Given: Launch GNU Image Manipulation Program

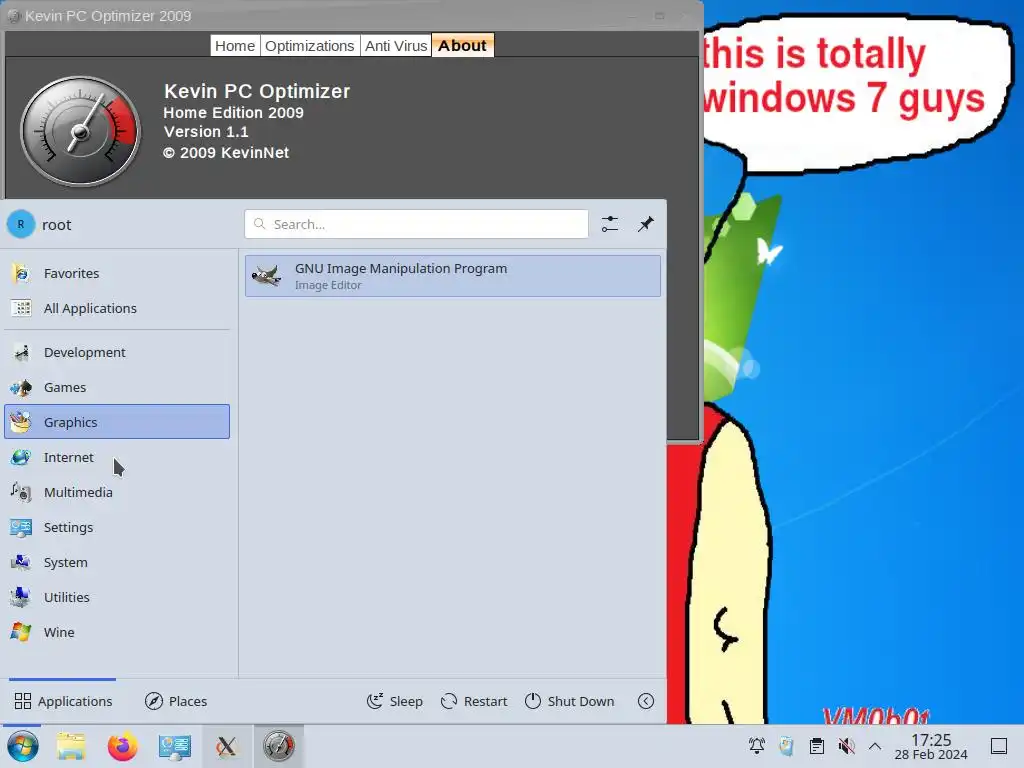Looking at the screenshot, I should point(453,276).
